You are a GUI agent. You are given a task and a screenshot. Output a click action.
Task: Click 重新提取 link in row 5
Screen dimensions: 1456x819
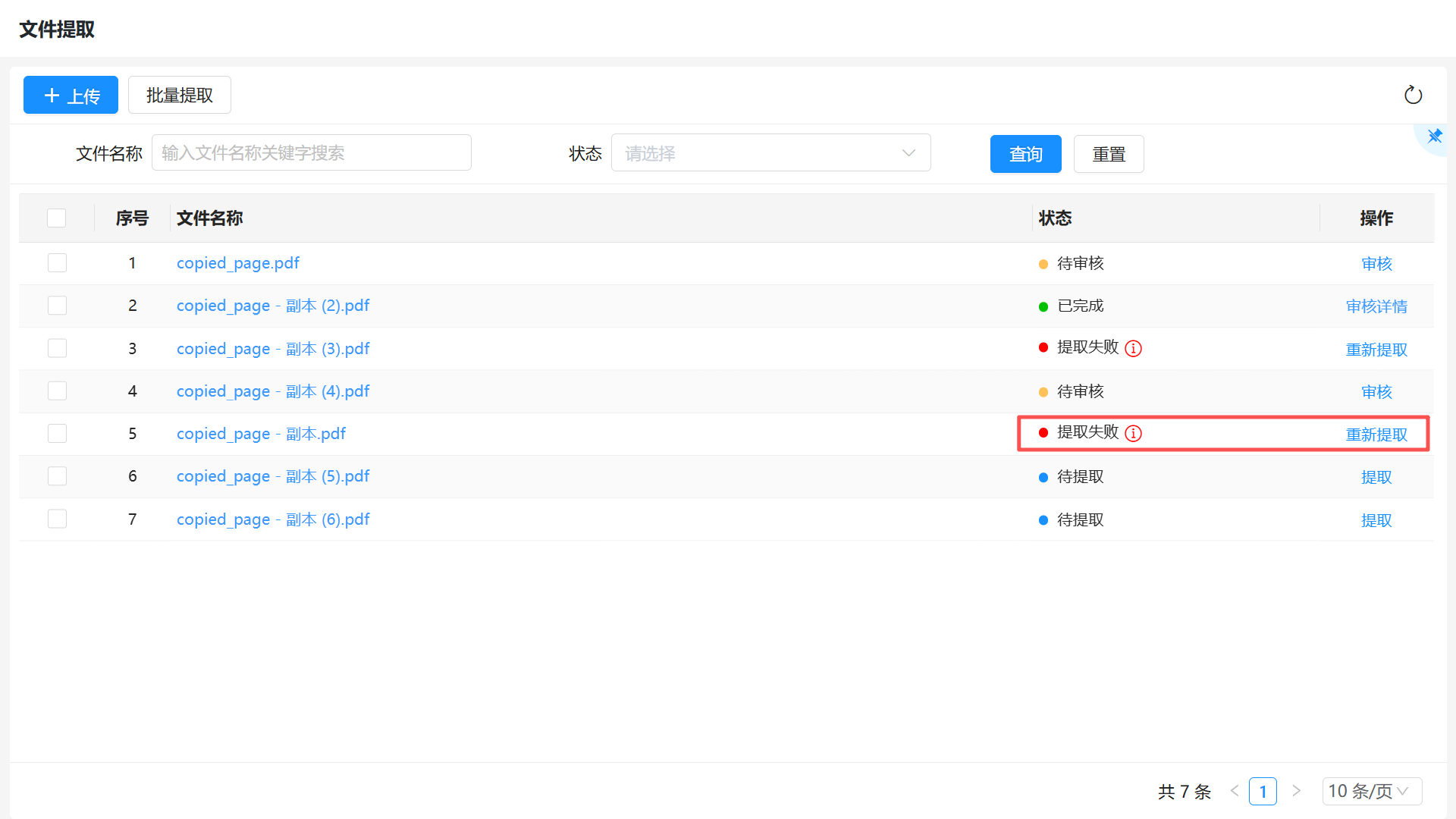point(1376,435)
